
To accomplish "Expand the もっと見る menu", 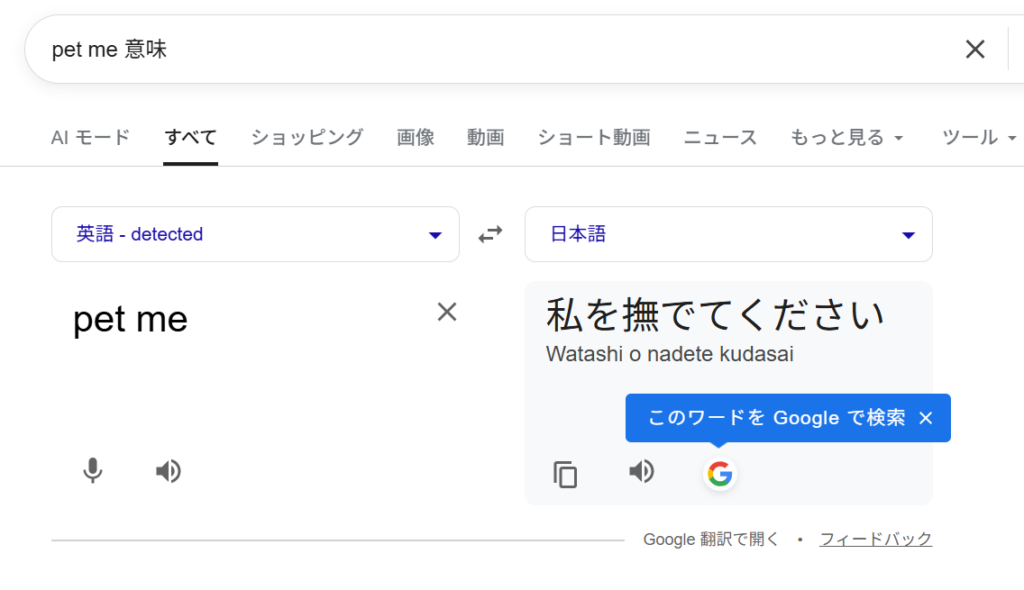I will pyautogui.click(x=846, y=138).
